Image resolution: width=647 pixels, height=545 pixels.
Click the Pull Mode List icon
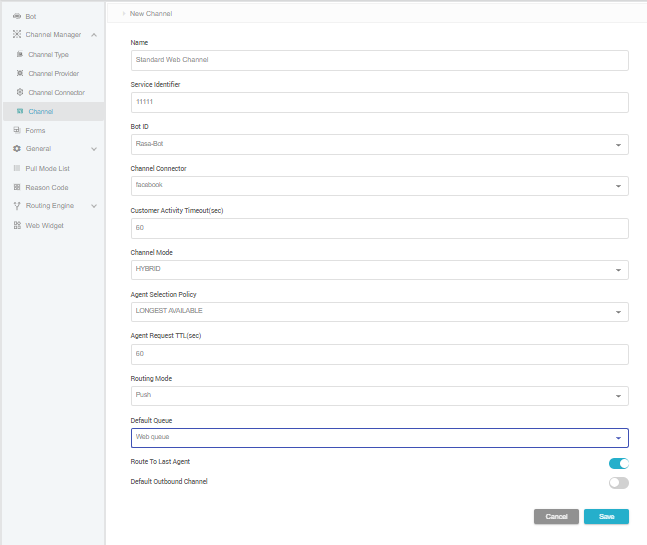tap(16, 168)
